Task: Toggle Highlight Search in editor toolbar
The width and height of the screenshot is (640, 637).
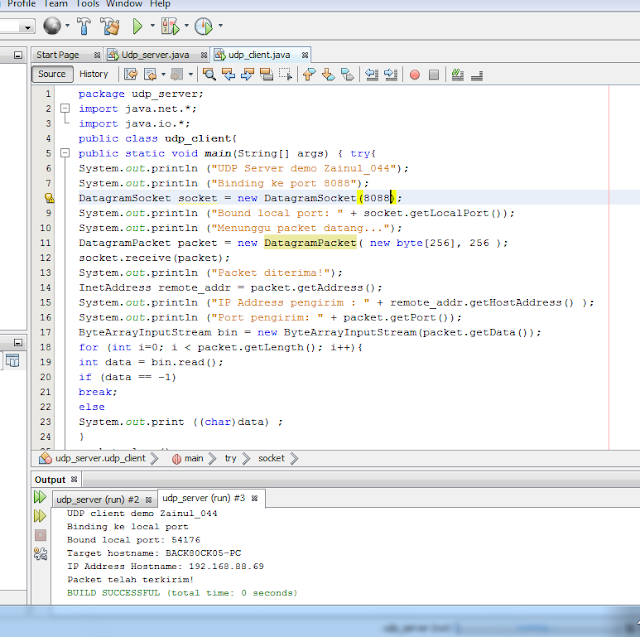Action: click(x=267, y=74)
